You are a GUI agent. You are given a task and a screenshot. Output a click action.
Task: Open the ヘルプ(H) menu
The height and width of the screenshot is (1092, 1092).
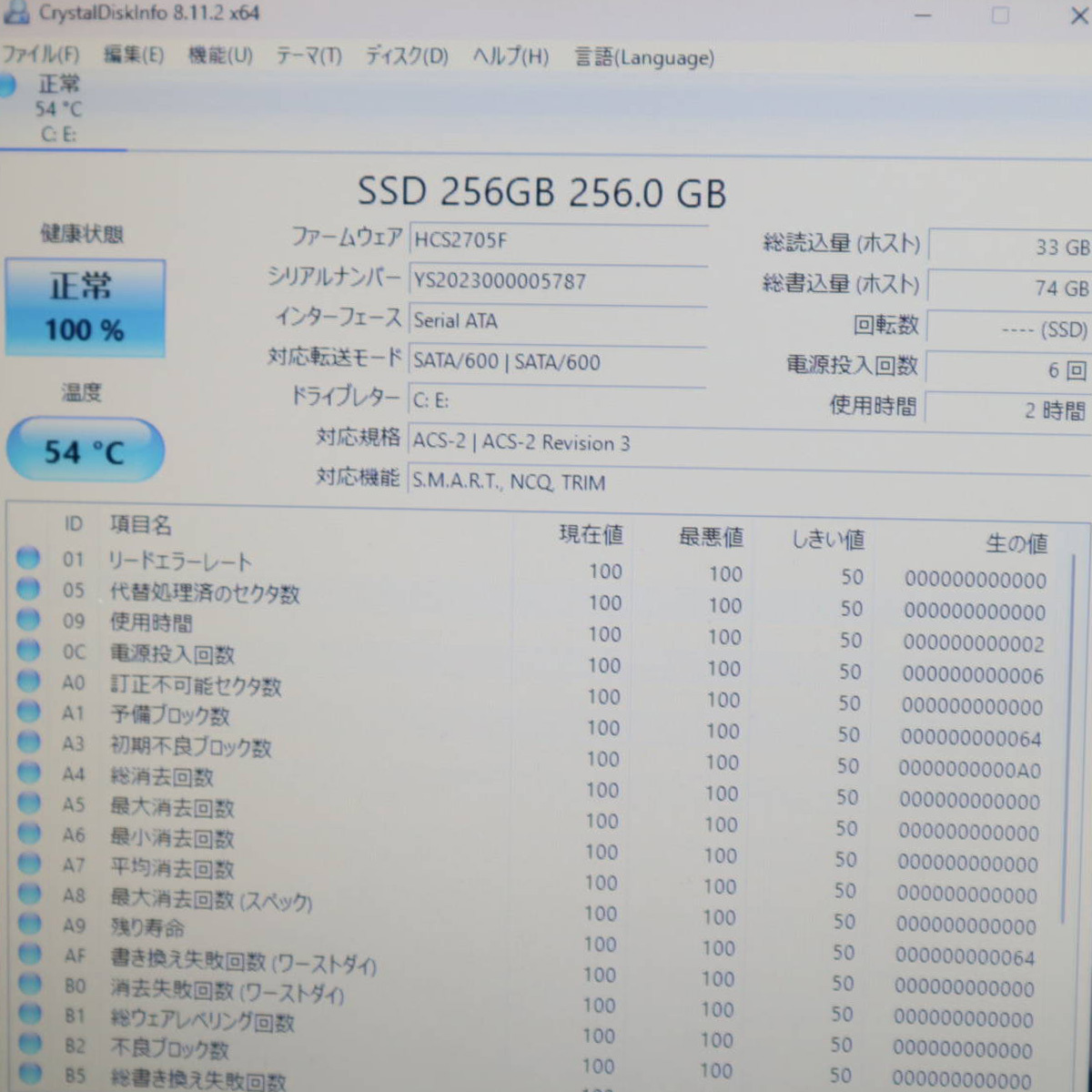(511, 56)
